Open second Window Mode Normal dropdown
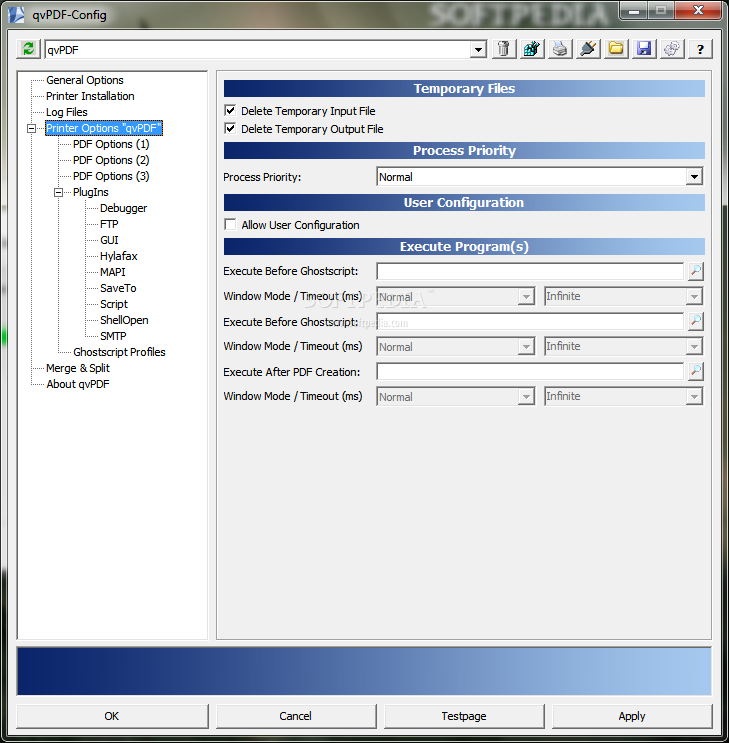Viewport: 729px width, 743px height. point(526,346)
